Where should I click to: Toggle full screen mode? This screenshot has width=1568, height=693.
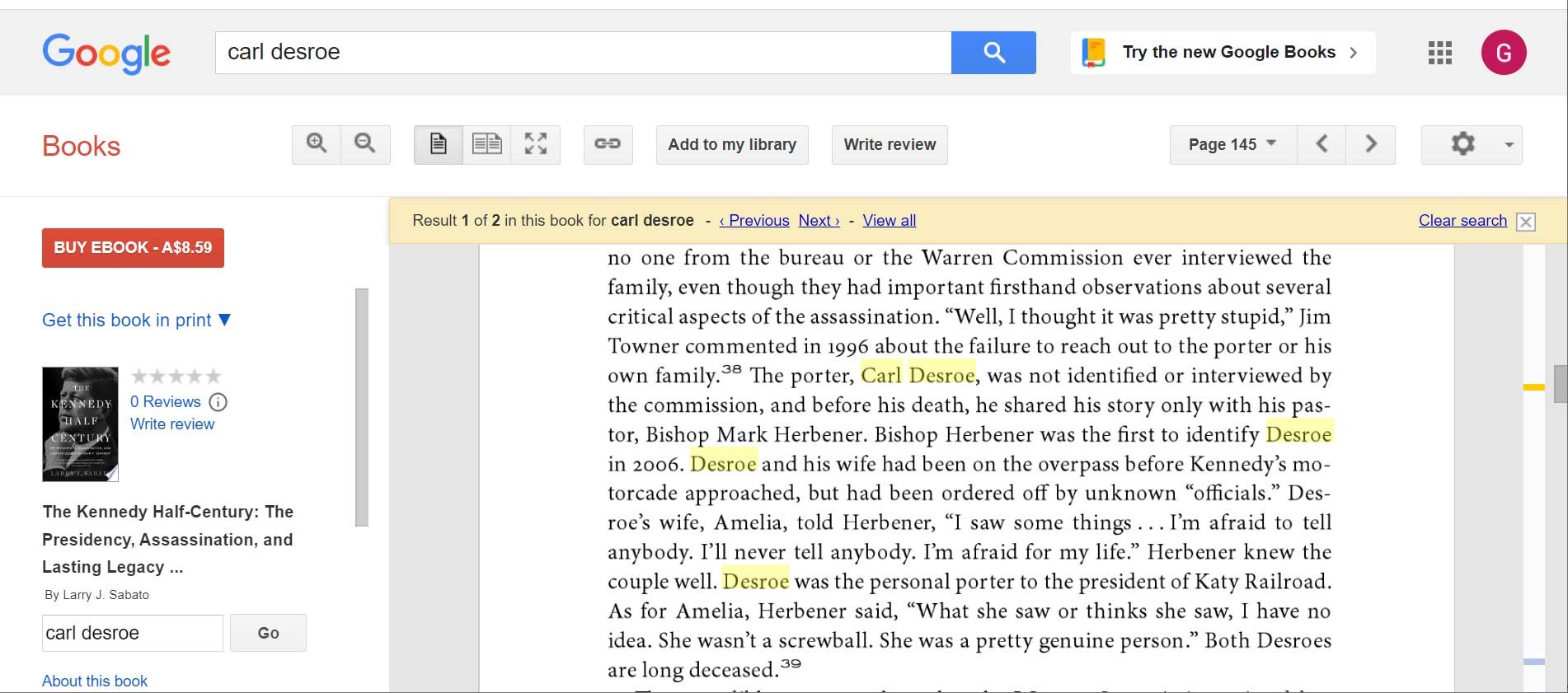pyautogui.click(x=536, y=144)
